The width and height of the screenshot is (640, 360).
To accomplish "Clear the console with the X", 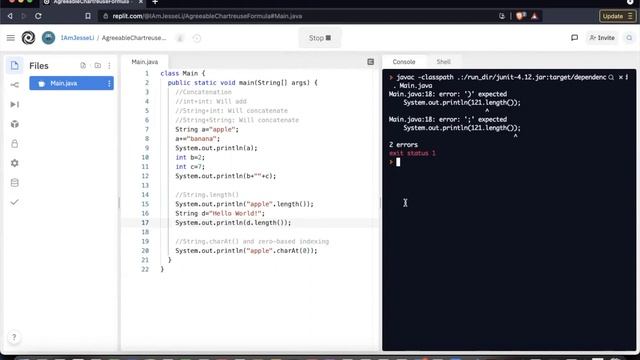I will [x=621, y=77].
